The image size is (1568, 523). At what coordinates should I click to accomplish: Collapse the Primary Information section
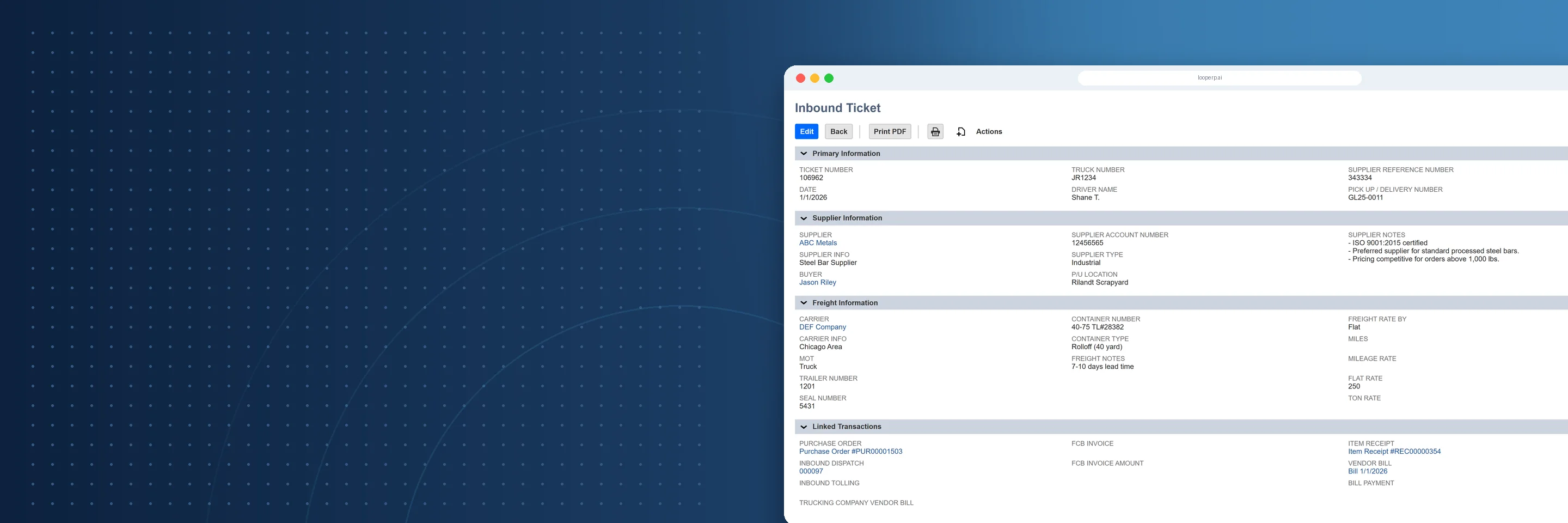(804, 154)
